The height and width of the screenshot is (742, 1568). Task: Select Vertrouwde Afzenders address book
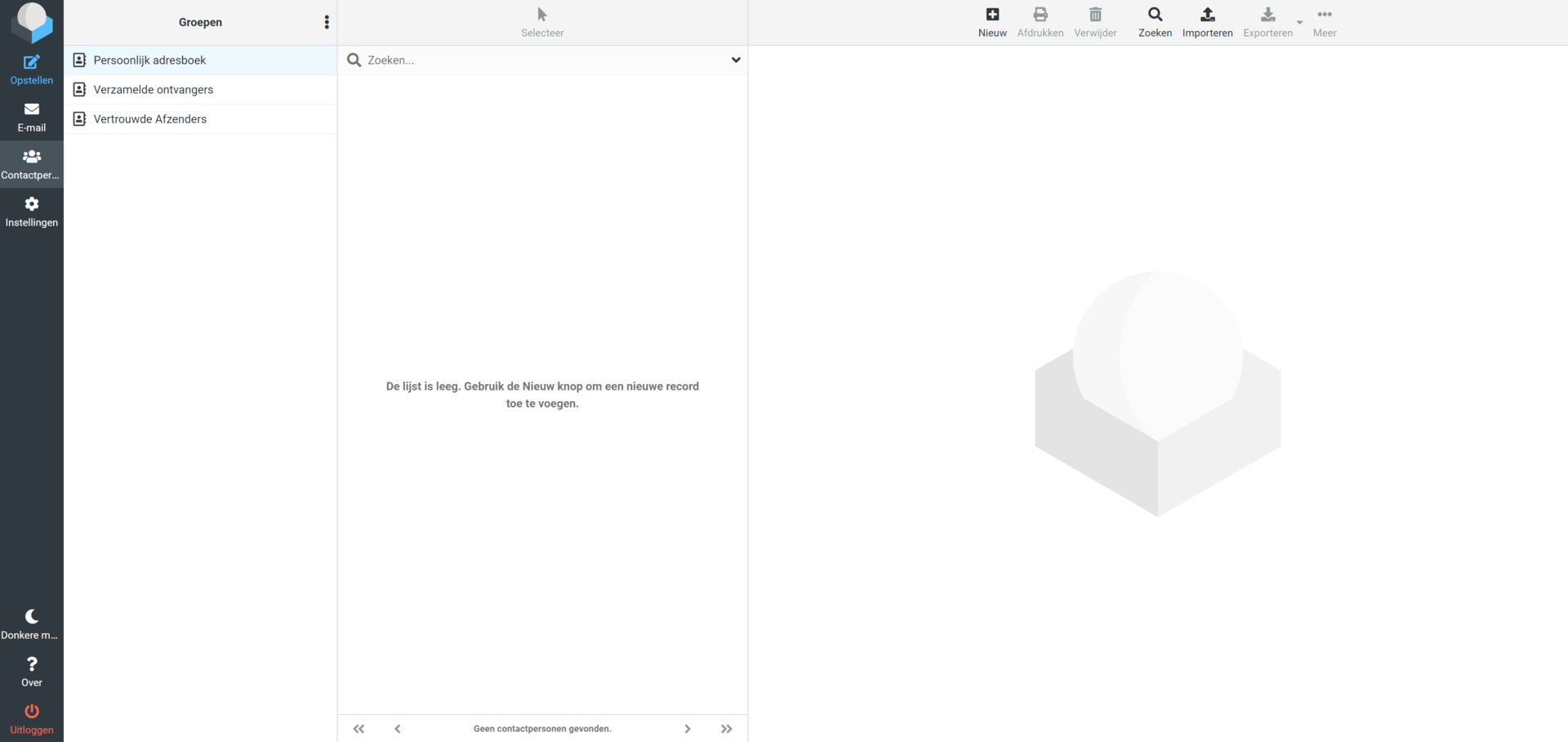pyautogui.click(x=200, y=118)
